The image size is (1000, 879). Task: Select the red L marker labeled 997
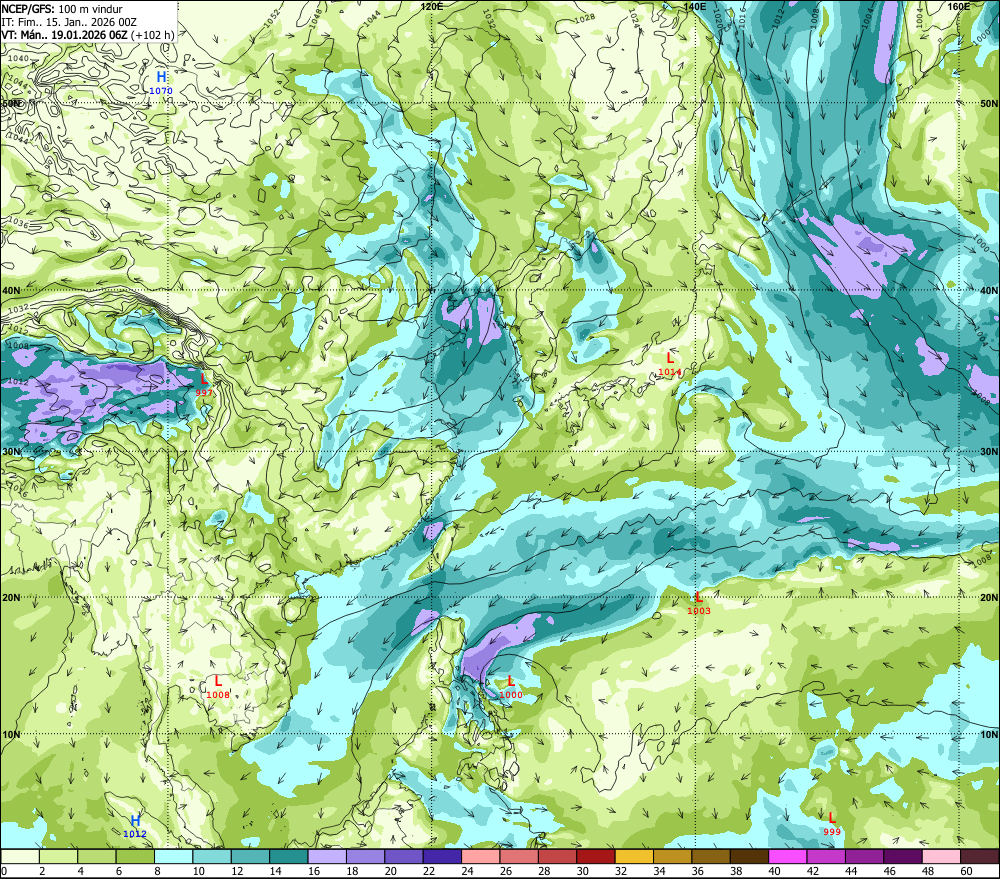tap(204, 385)
